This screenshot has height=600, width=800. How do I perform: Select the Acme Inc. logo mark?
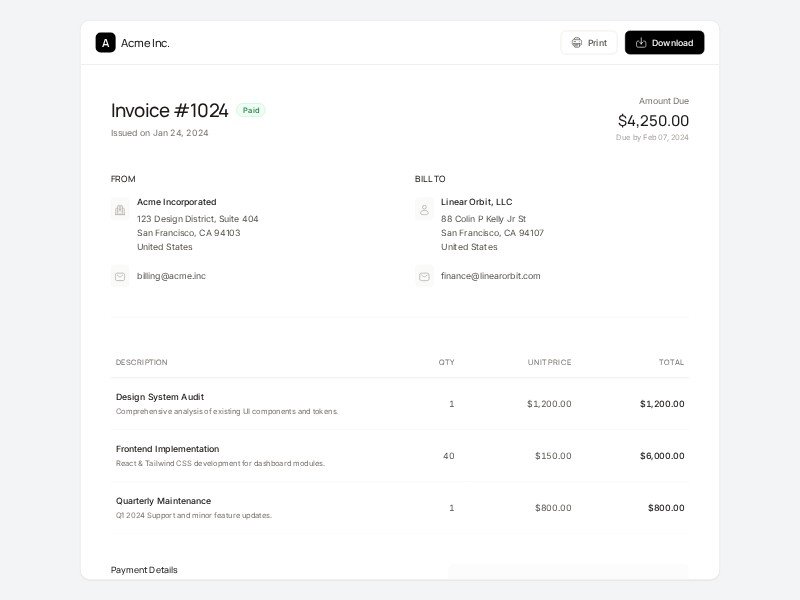106,42
